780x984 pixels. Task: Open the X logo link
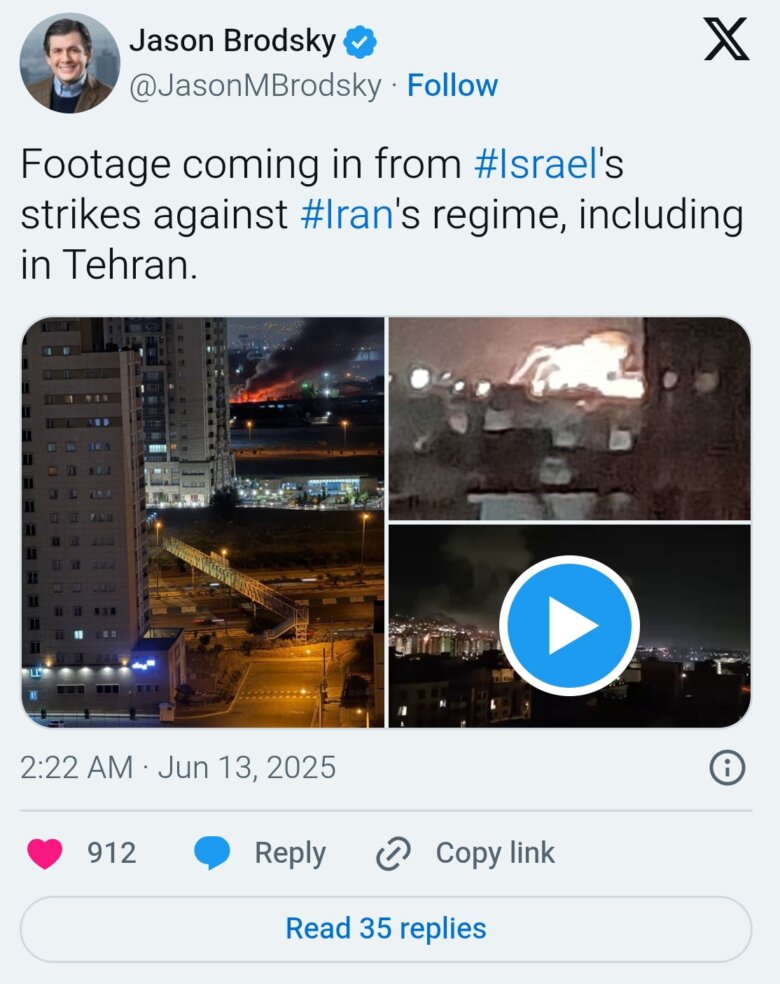coord(726,39)
